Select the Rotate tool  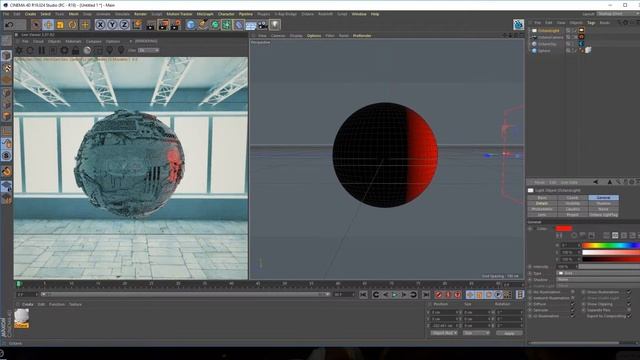tap(72, 25)
